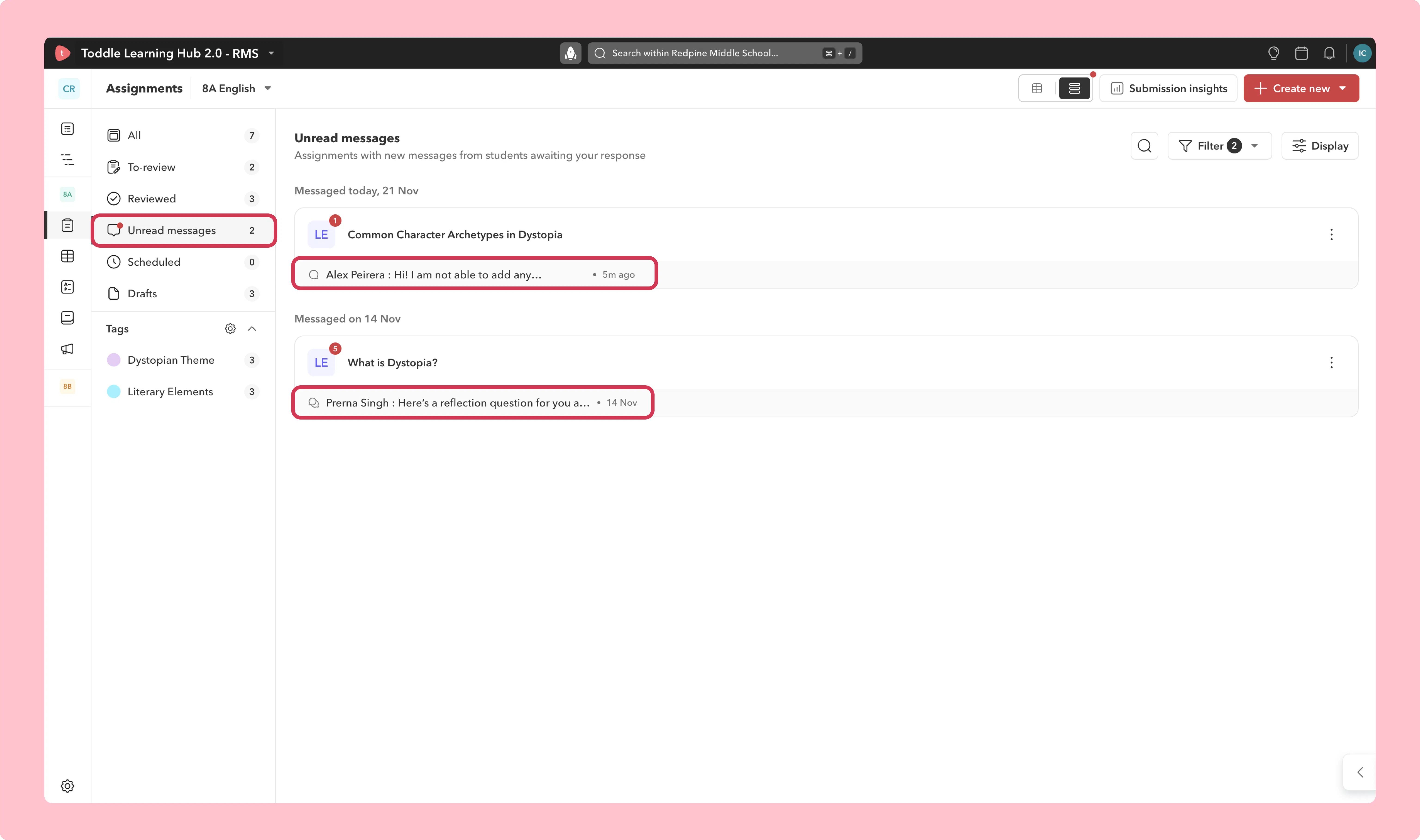
Task: Click the LE icon of Common Character Archetypes
Action: pyautogui.click(x=321, y=234)
